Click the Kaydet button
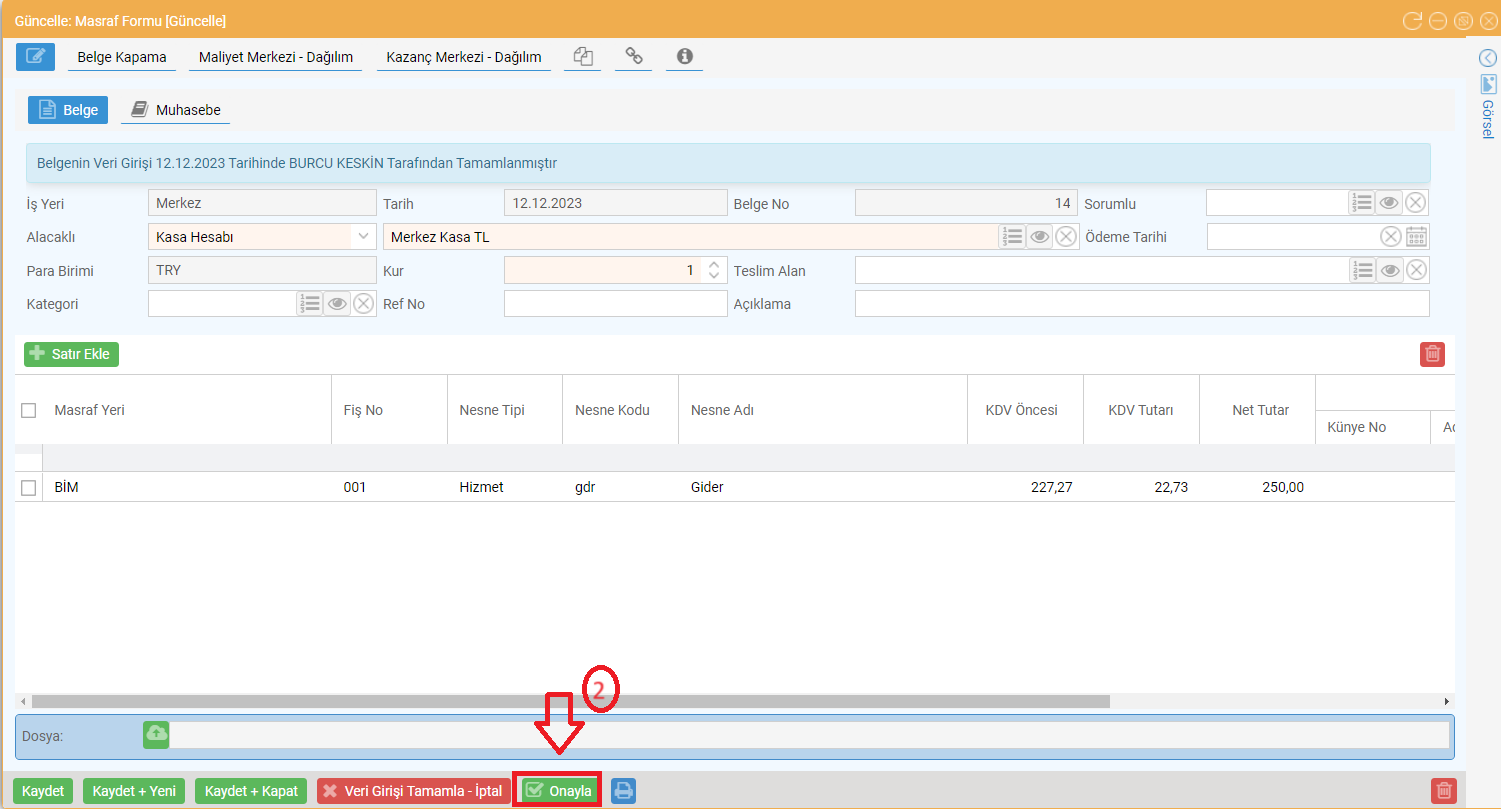 tap(43, 791)
